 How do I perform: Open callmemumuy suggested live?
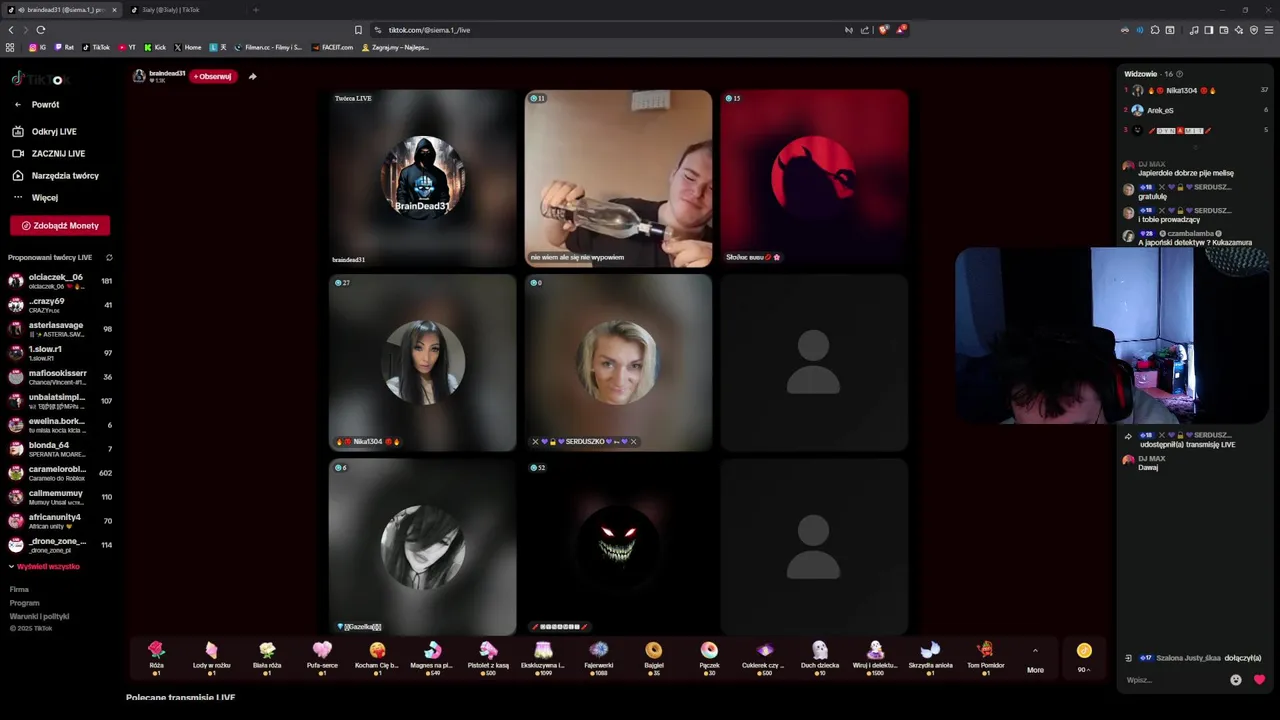point(60,497)
